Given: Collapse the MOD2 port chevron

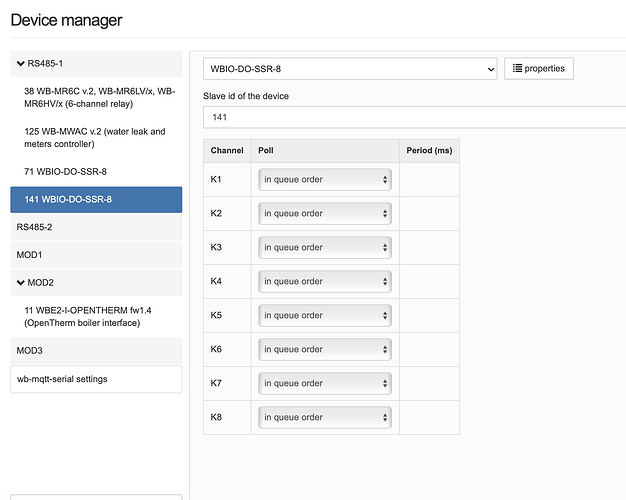Looking at the screenshot, I should tap(21, 283).
